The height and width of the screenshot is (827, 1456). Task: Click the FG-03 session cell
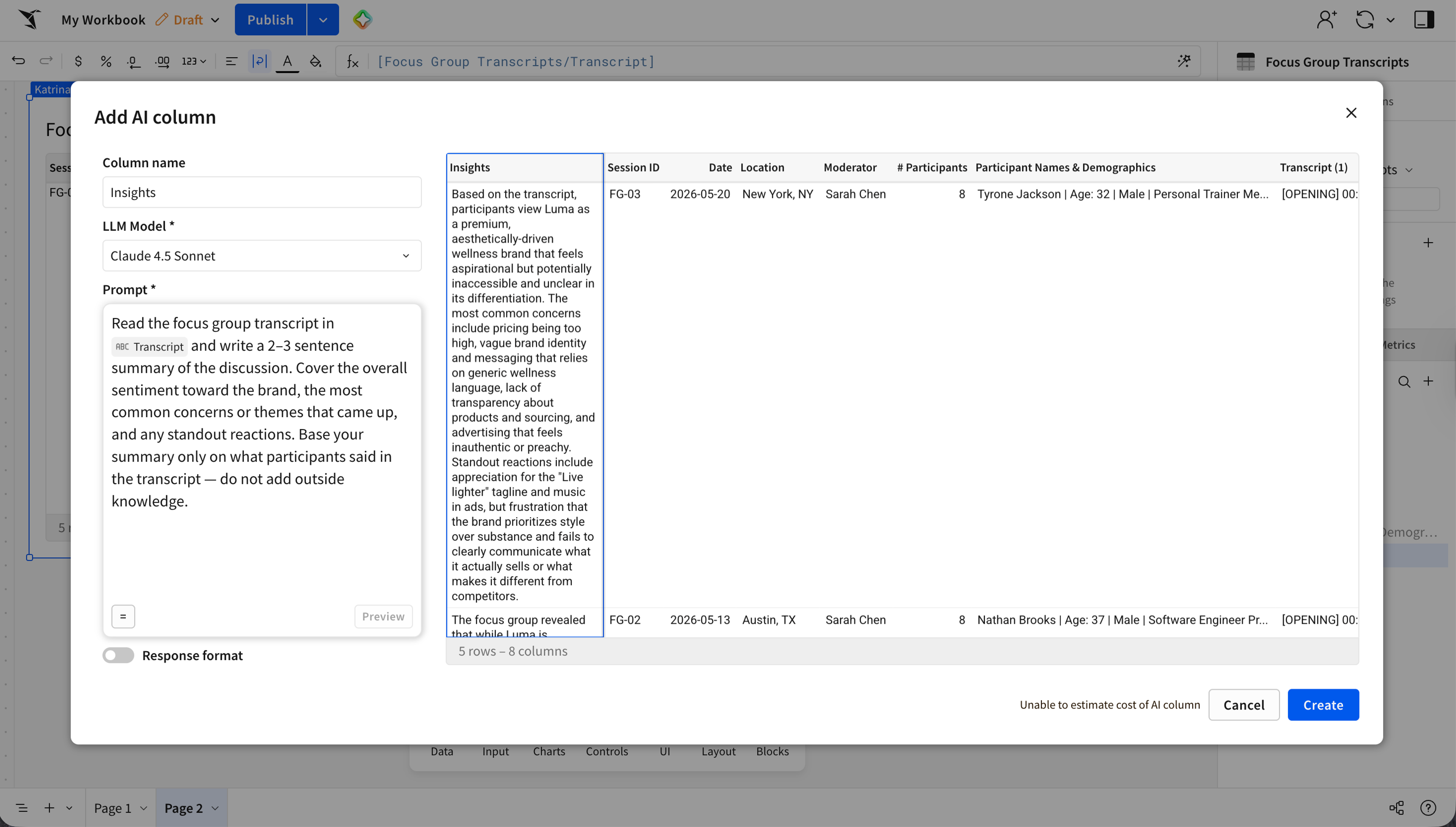(625, 194)
